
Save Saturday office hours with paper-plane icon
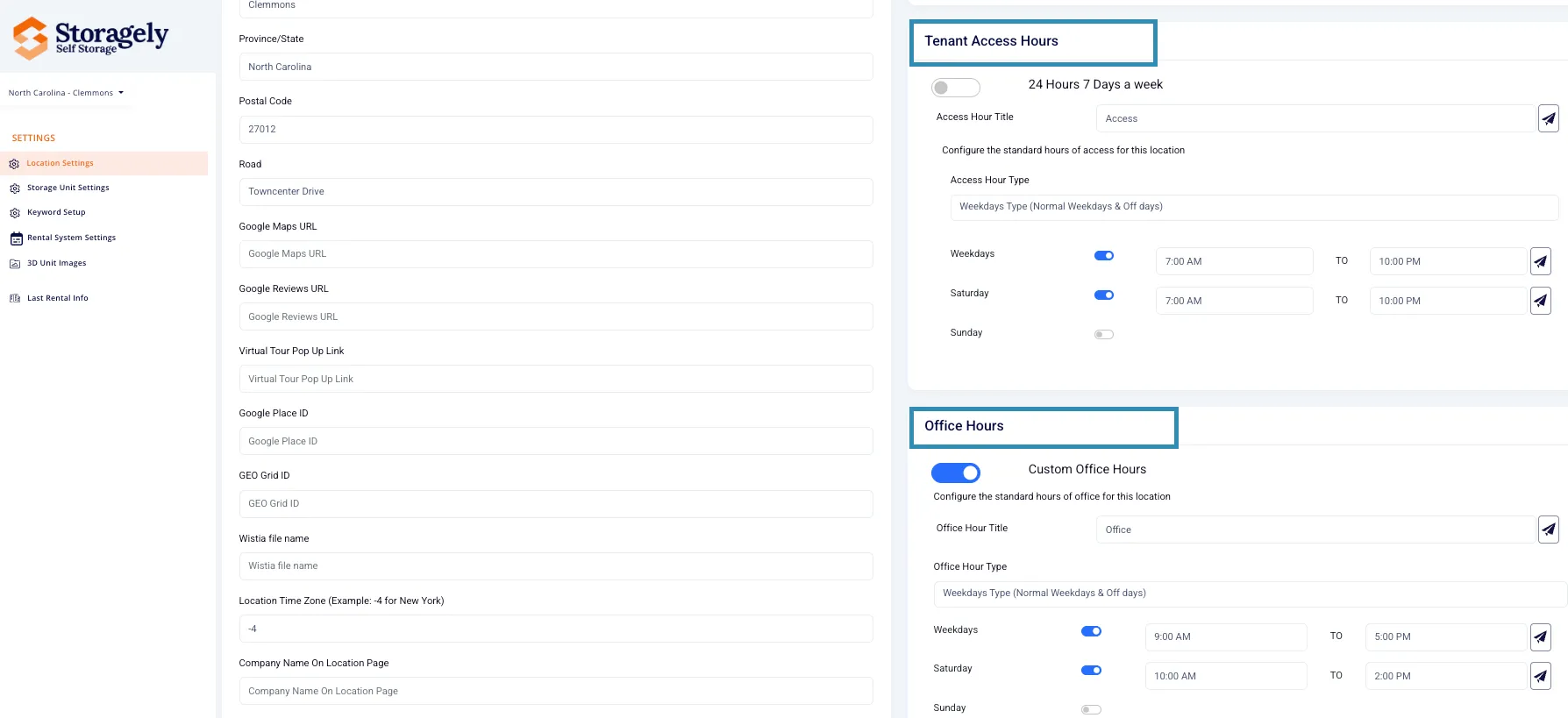coord(1541,676)
